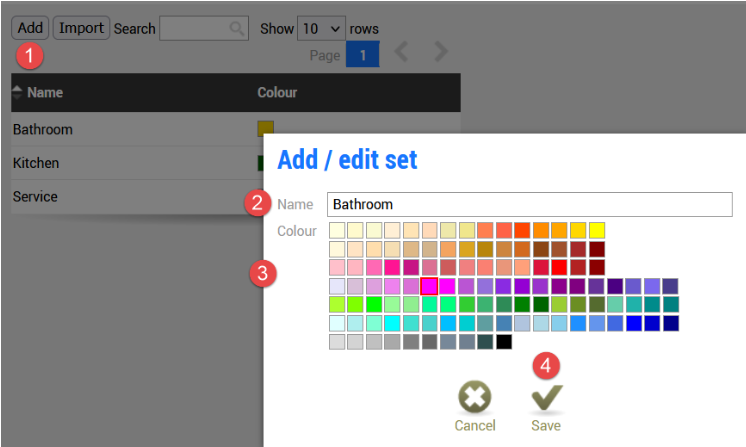This screenshot has height=447, width=746.
Task: Select the Service row in the table
Action: coord(130,196)
